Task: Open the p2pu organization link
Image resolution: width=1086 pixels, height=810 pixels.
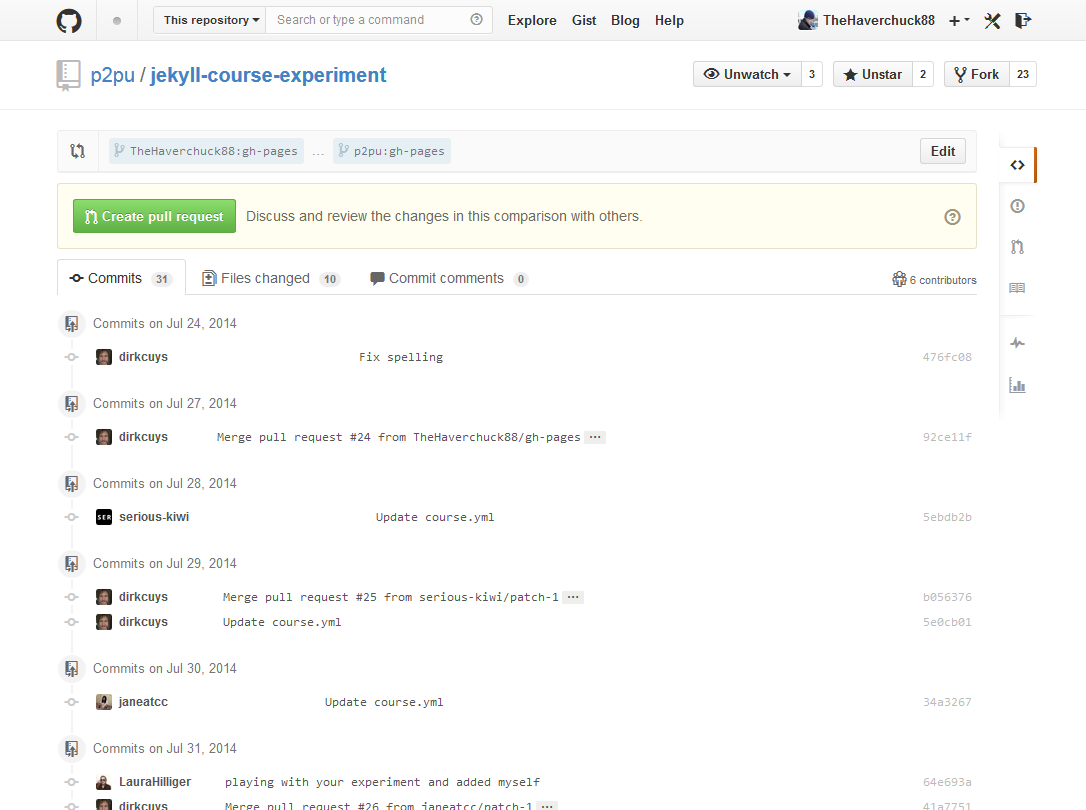Action: click(x=113, y=75)
